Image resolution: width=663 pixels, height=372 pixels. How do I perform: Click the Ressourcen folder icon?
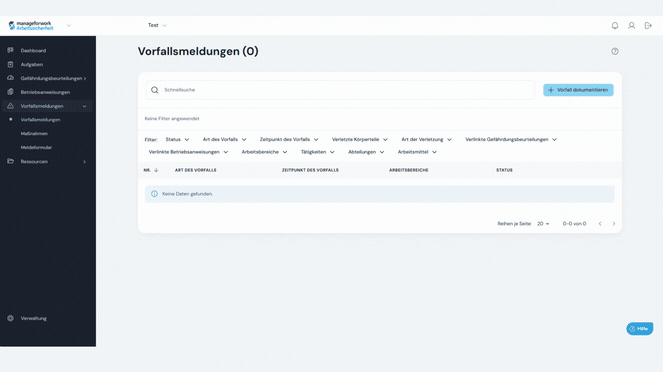(11, 161)
